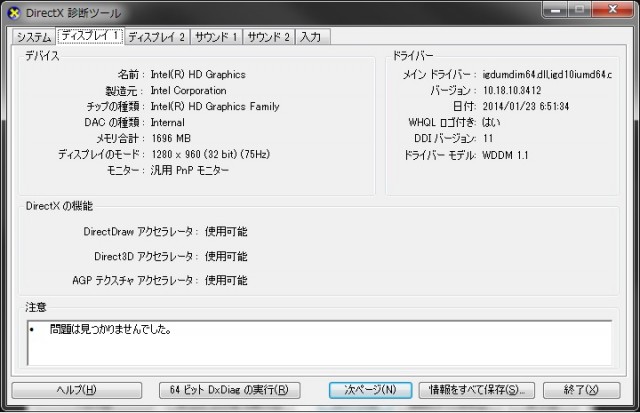This screenshot has height=413, width=640.
Task: Select DirectDraw アクセラレータ status 使用可能
Action: click(226, 232)
